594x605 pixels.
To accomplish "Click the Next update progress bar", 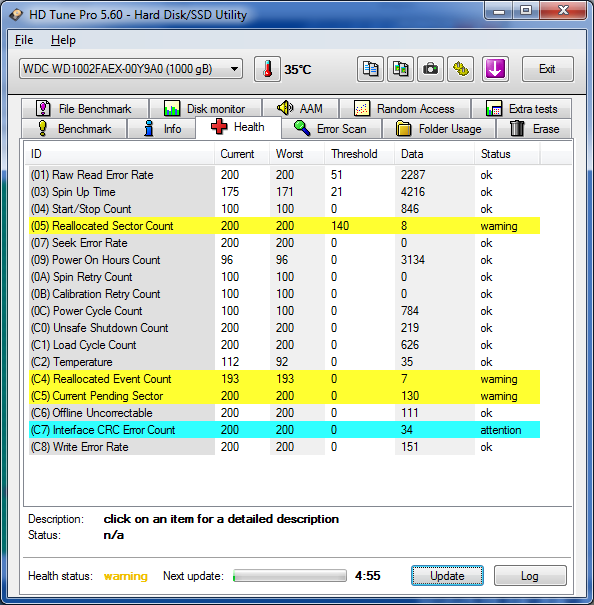I will 289,576.
